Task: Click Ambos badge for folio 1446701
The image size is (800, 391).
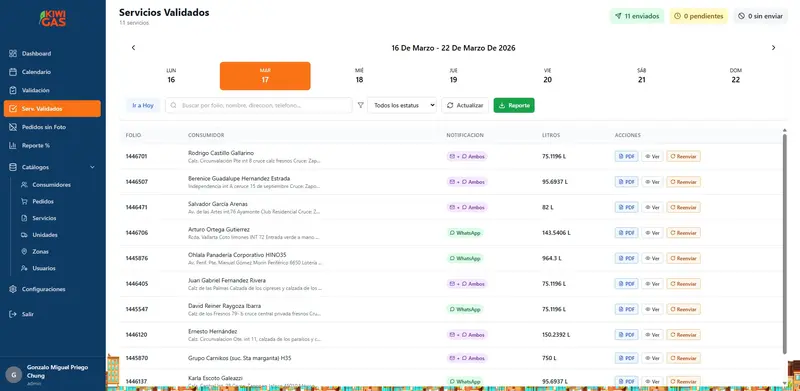Action: pyautogui.click(x=467, y=156)
